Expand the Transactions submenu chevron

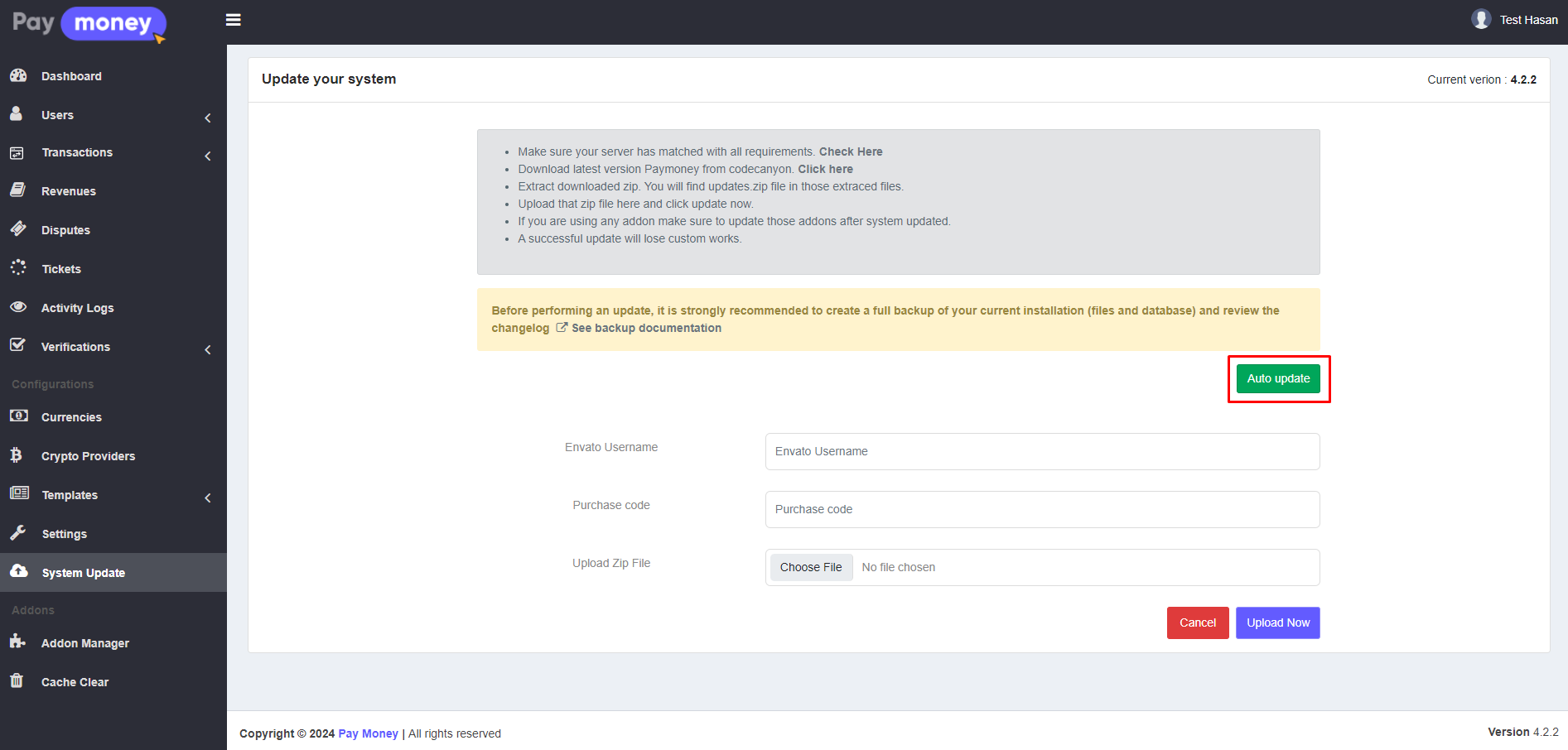coord(208,156)
